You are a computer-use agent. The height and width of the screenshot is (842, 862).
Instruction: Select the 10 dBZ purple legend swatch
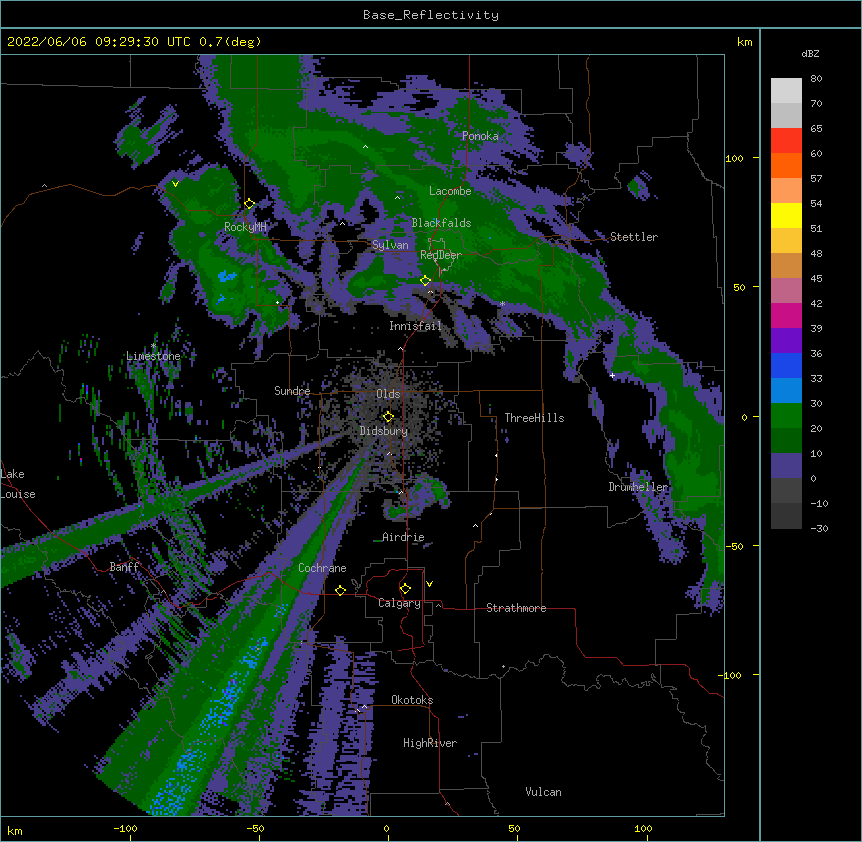[786, 465]
